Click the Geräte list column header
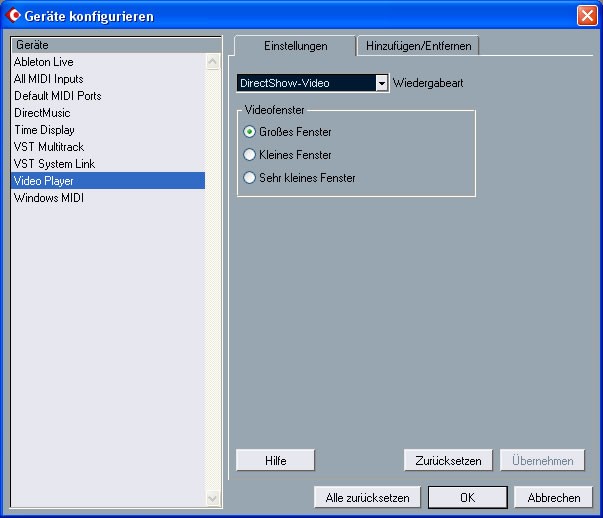 [x=117, y=45]
